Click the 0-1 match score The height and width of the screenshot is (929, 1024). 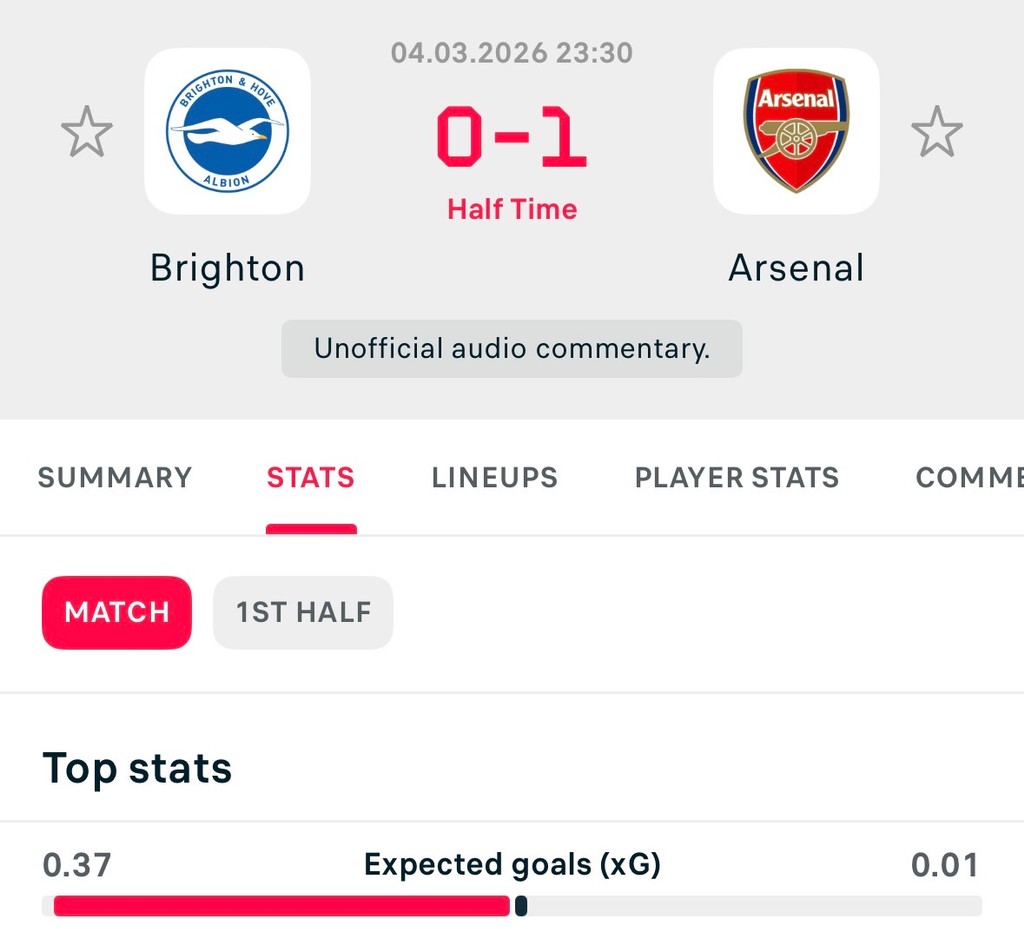512,137
